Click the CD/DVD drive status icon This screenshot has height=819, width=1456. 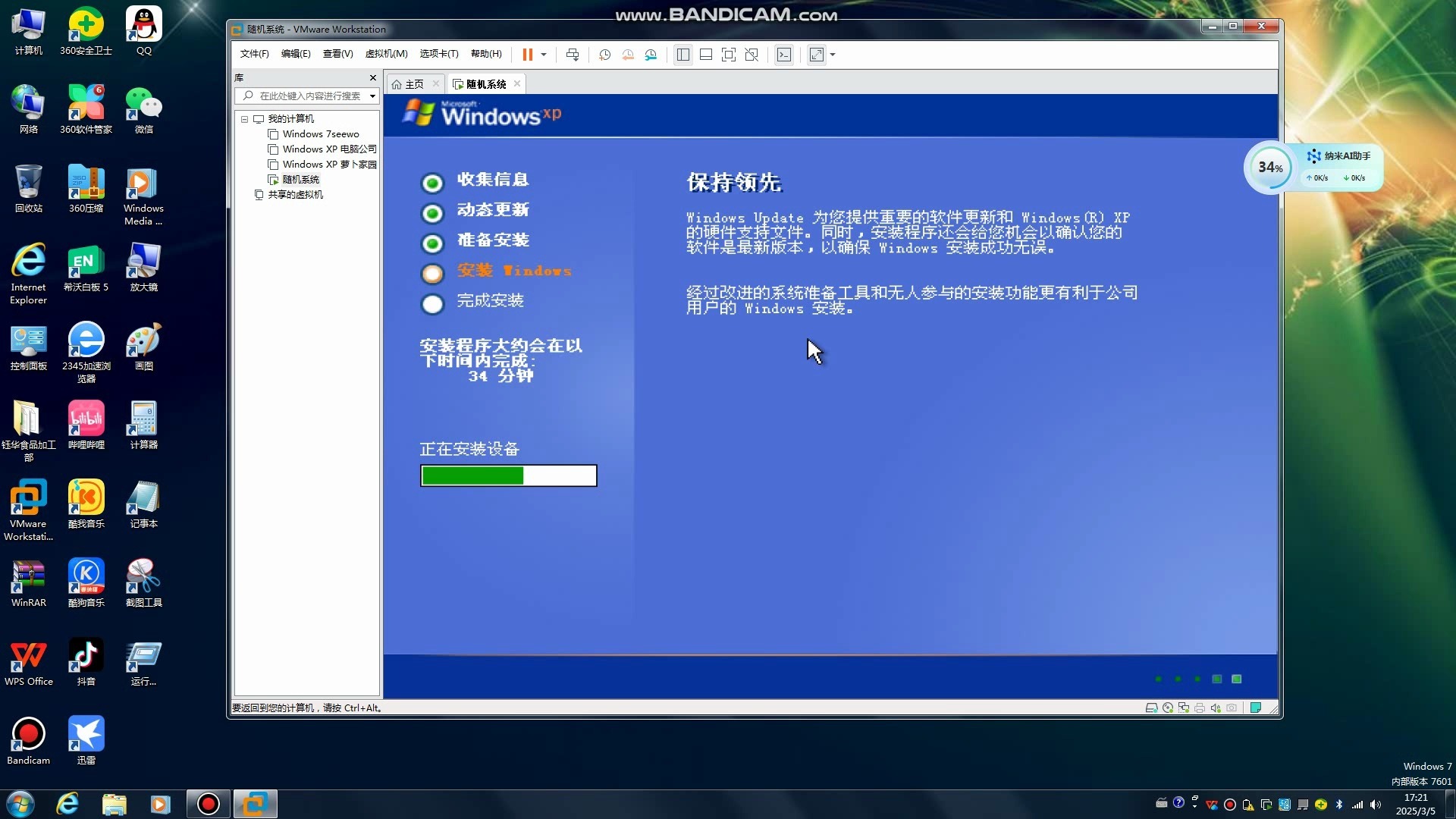tap(1168, 708)
